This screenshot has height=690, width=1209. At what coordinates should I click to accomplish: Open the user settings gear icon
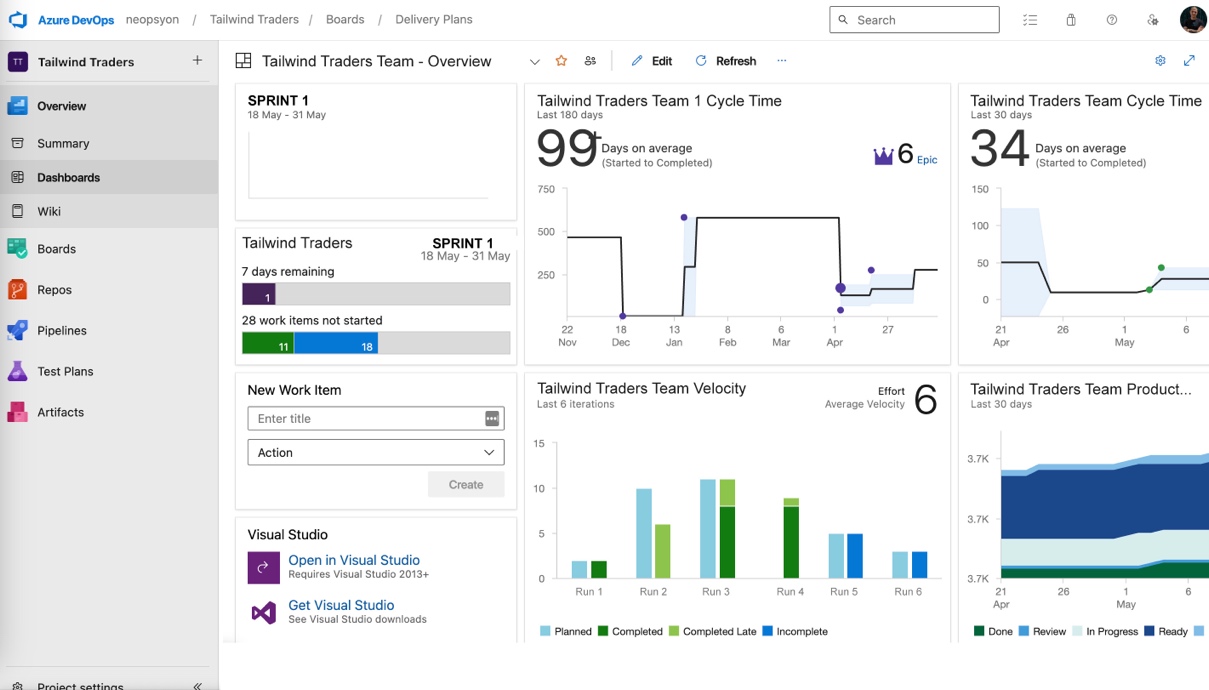pyautogui.click(x=1152, y=19)
